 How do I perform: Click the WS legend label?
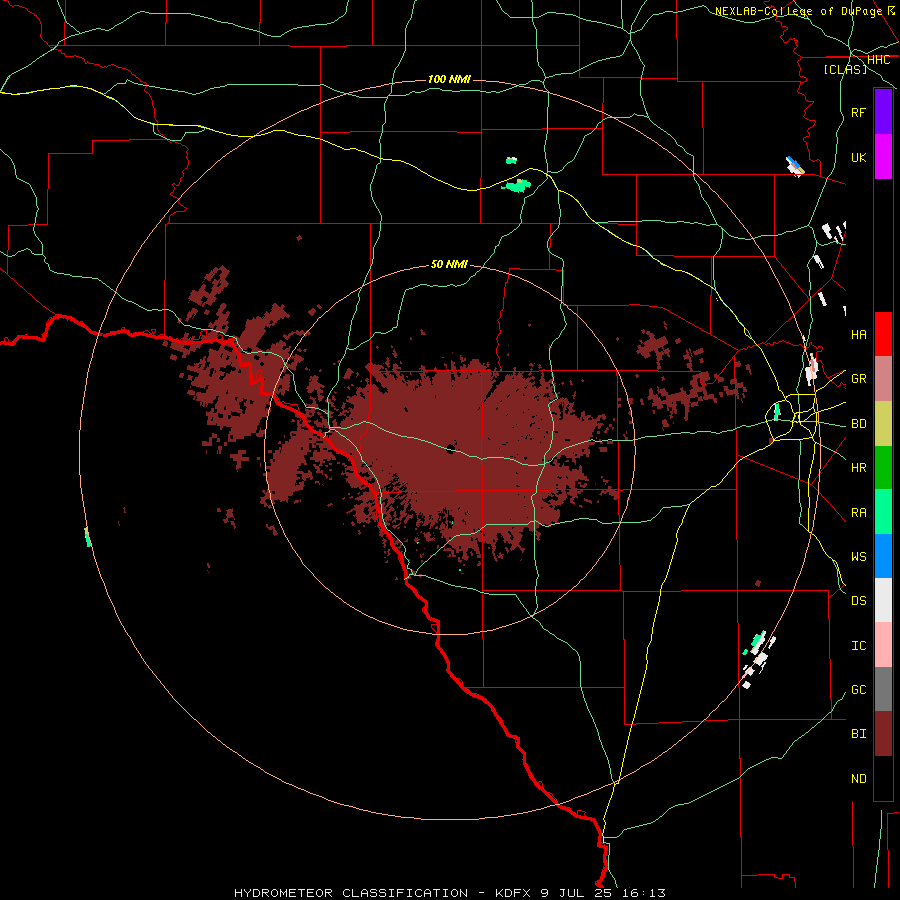click(x=858, y=556)
